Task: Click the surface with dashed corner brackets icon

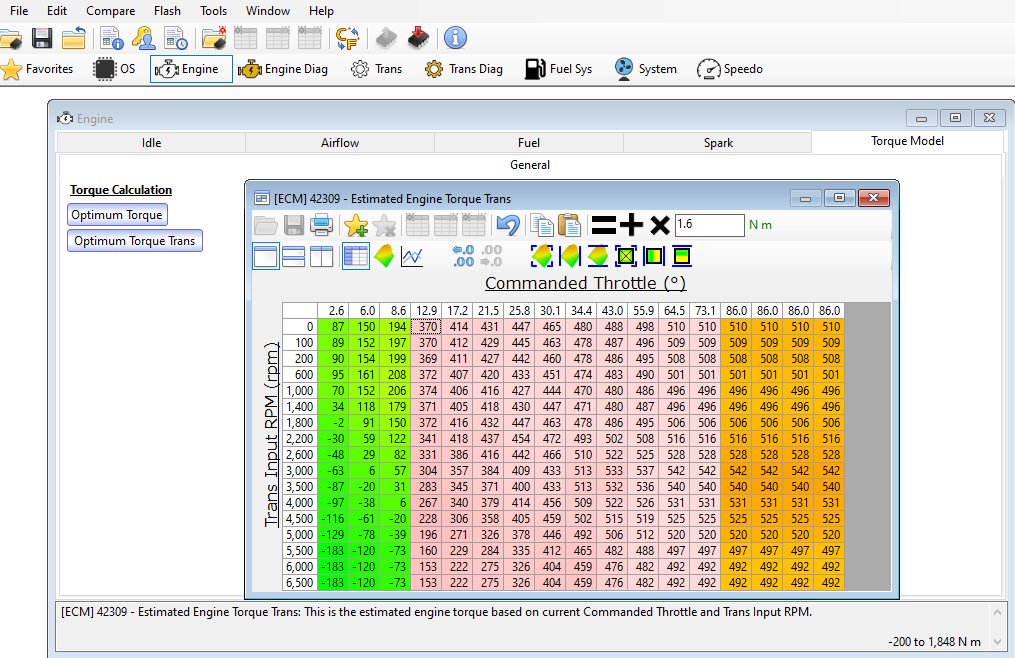Action: [541, 256]
